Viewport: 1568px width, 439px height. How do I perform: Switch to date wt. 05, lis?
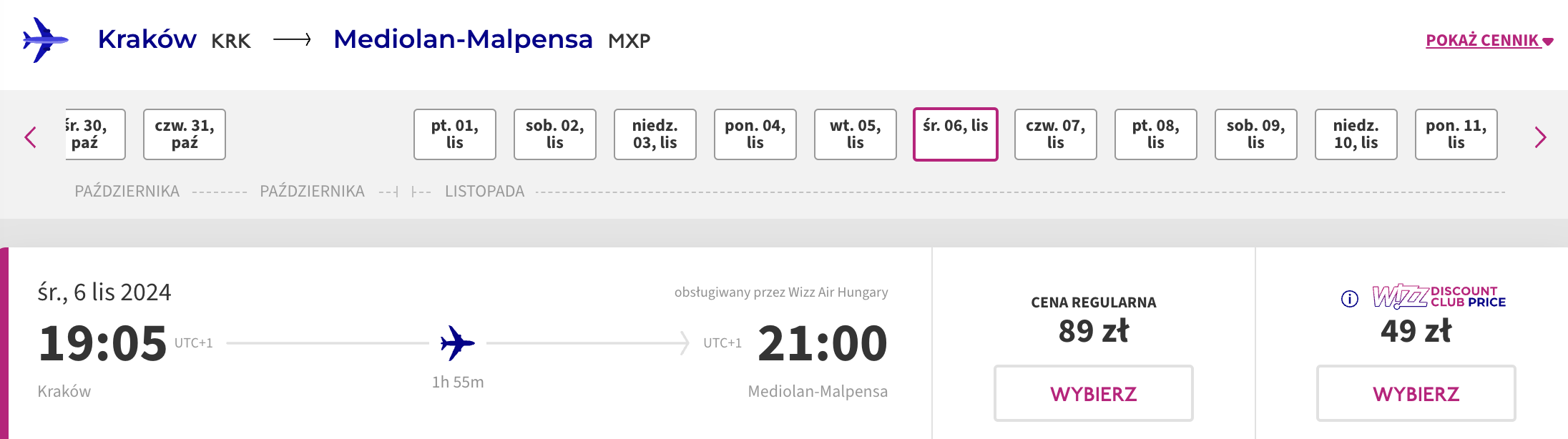856,134
